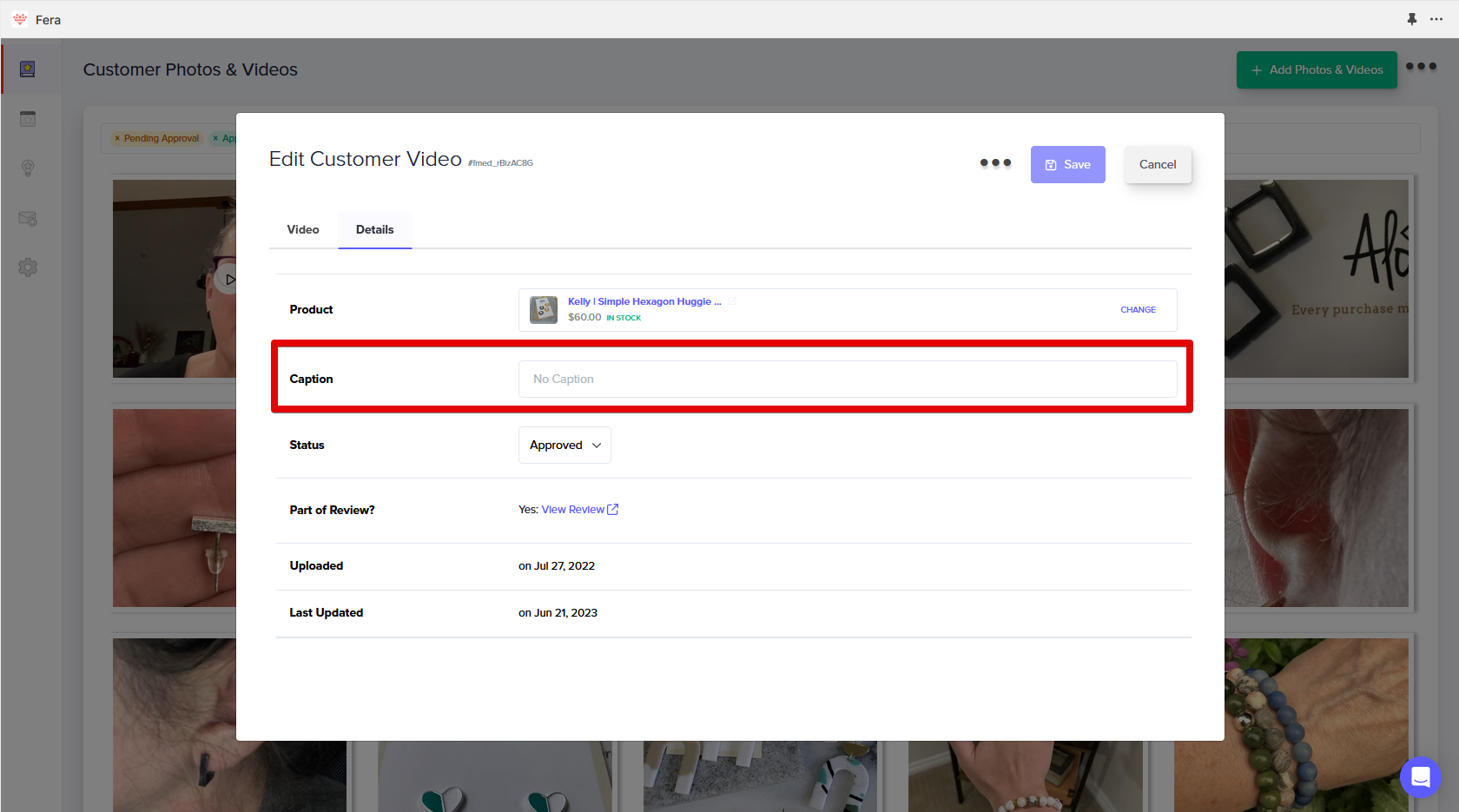Click CHANGE to pick another product

click(1138, 310)
